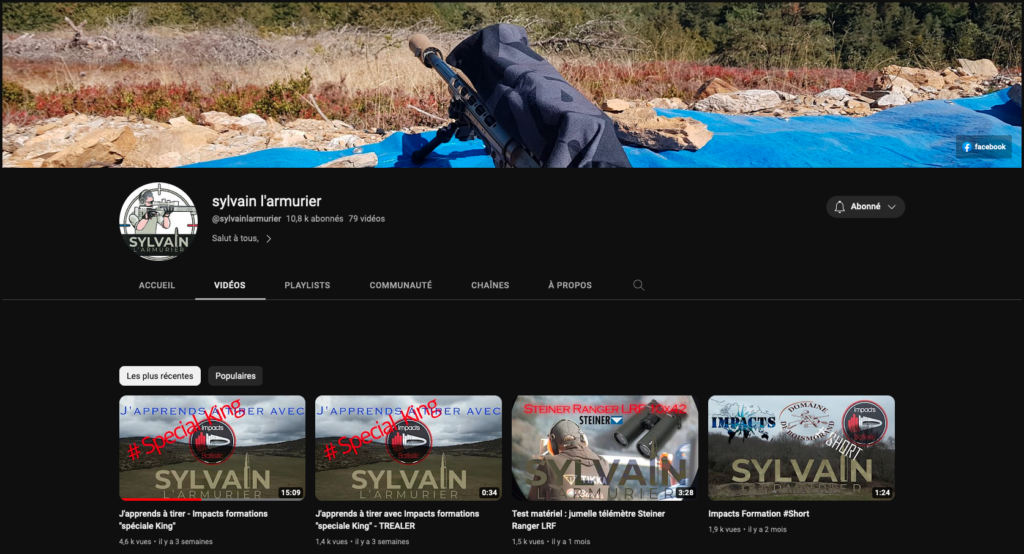
Task: Click the notification bell icon
Action: [x=840, y=206]
